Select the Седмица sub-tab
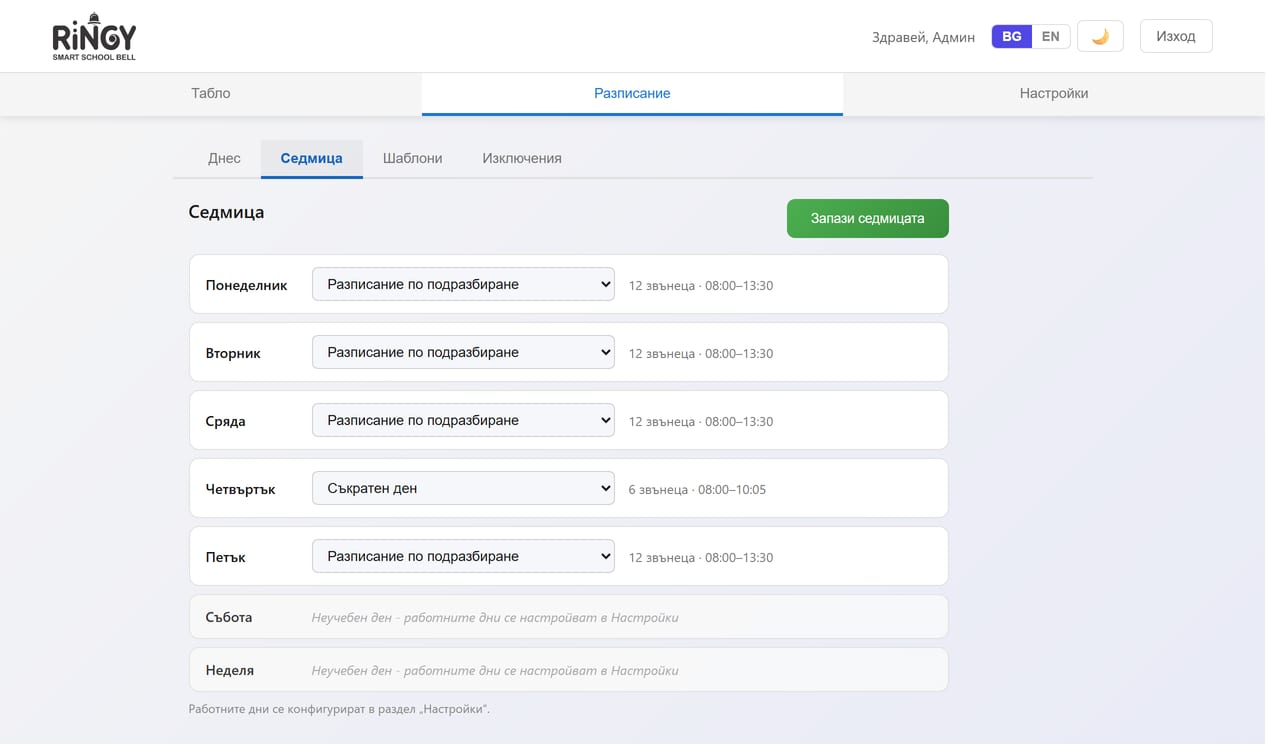 point(312,158)
